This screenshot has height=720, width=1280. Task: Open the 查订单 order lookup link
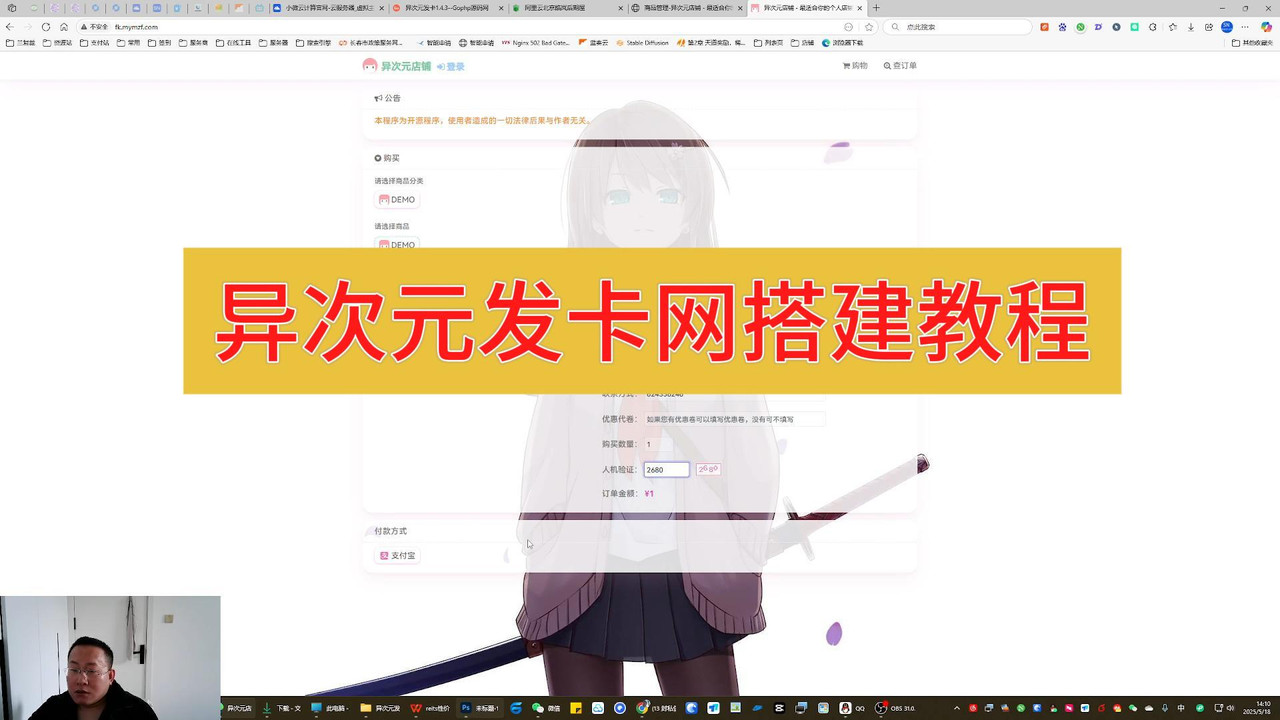click(x=900, y=66)
